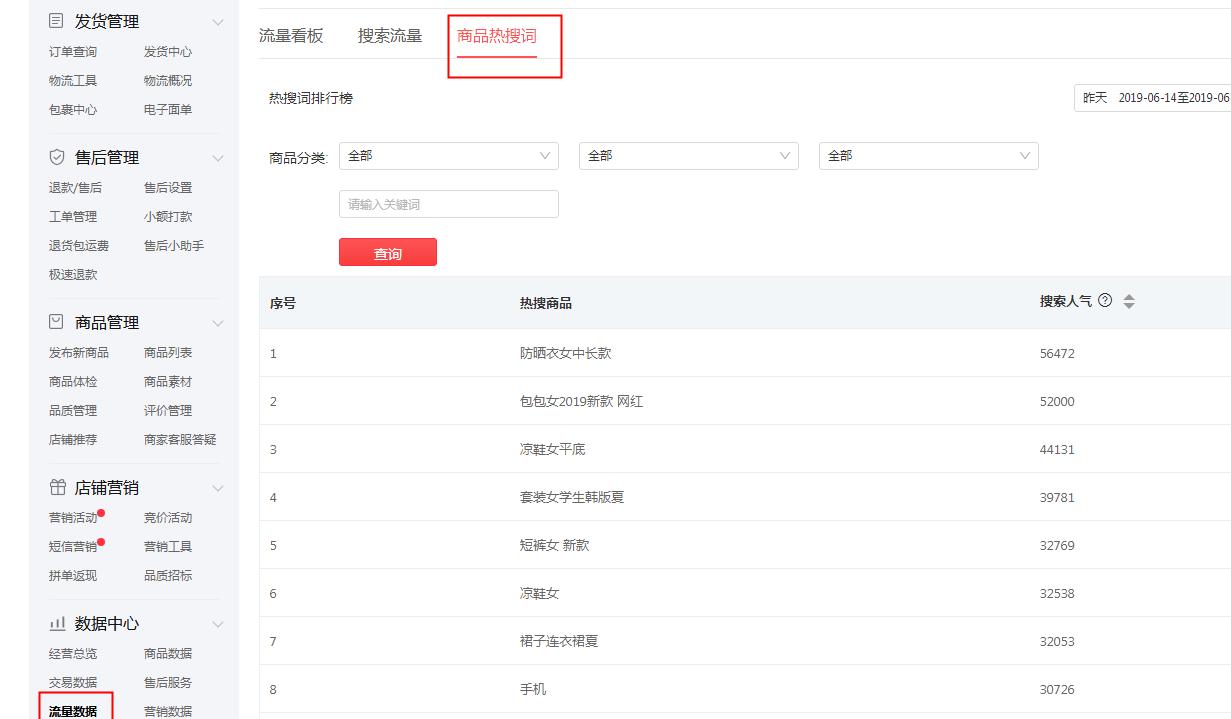Collapse the 发货管理 section chevron
Screen dimensions: 1231x719
pyautogui.click(x=218, y=19)
